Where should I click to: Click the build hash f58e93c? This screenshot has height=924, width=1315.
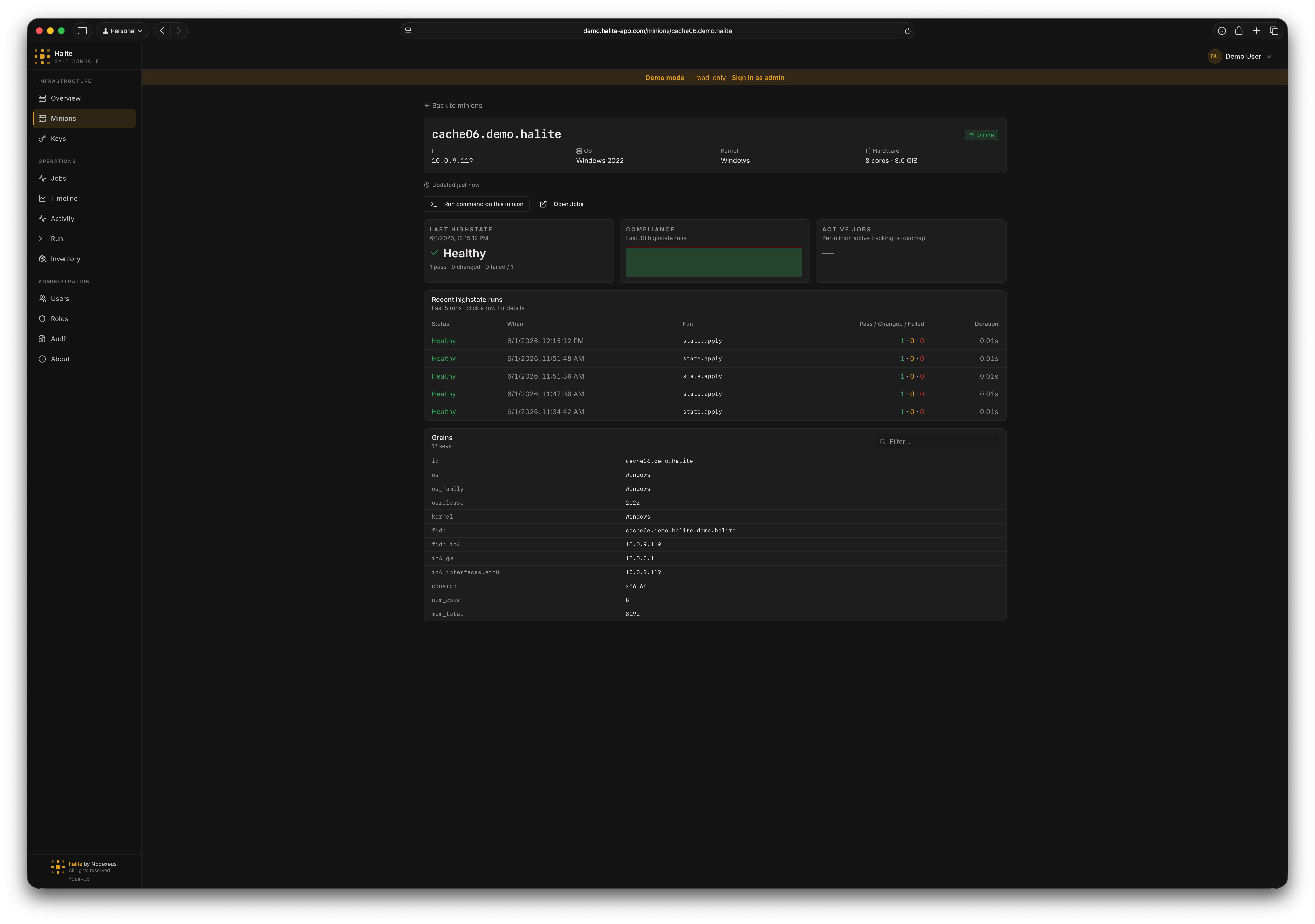pyautogui.click(x=79, y=879)
